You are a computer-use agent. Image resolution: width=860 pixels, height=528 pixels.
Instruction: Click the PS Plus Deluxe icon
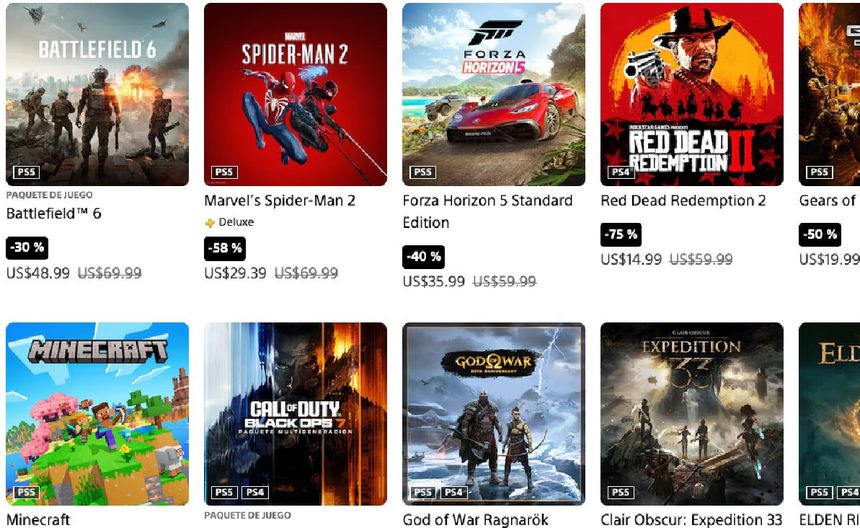pyautogui.click(x=210, y=223)
